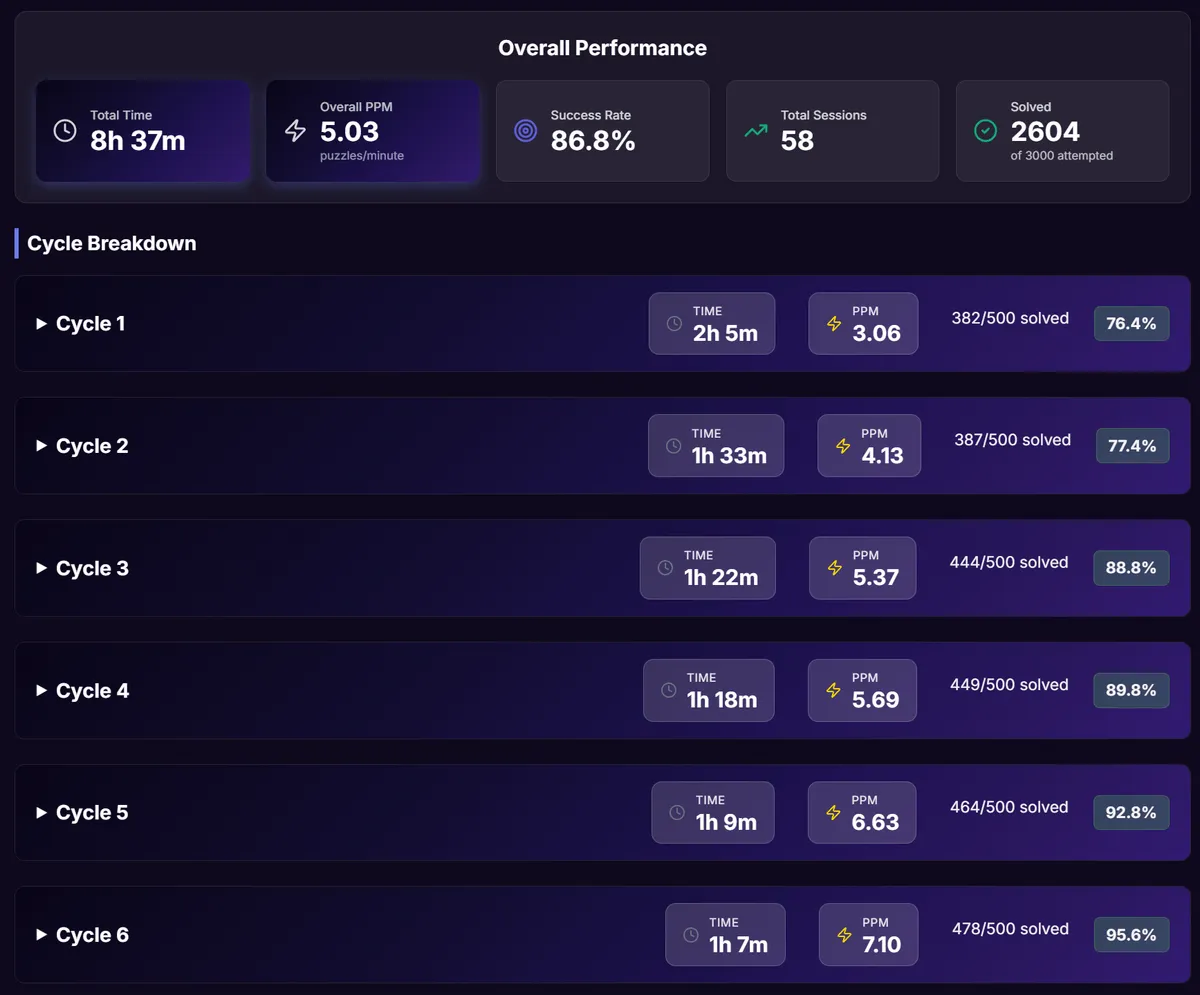Expand the Cycle 2 row arrow
This screenshot has height=995, width=1200.
click(41, 446)
